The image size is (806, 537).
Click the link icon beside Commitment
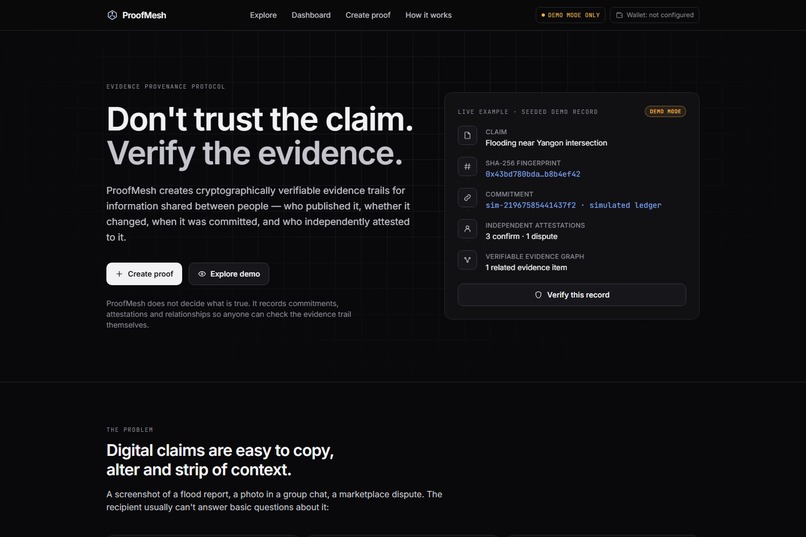[x=467, y=198]
